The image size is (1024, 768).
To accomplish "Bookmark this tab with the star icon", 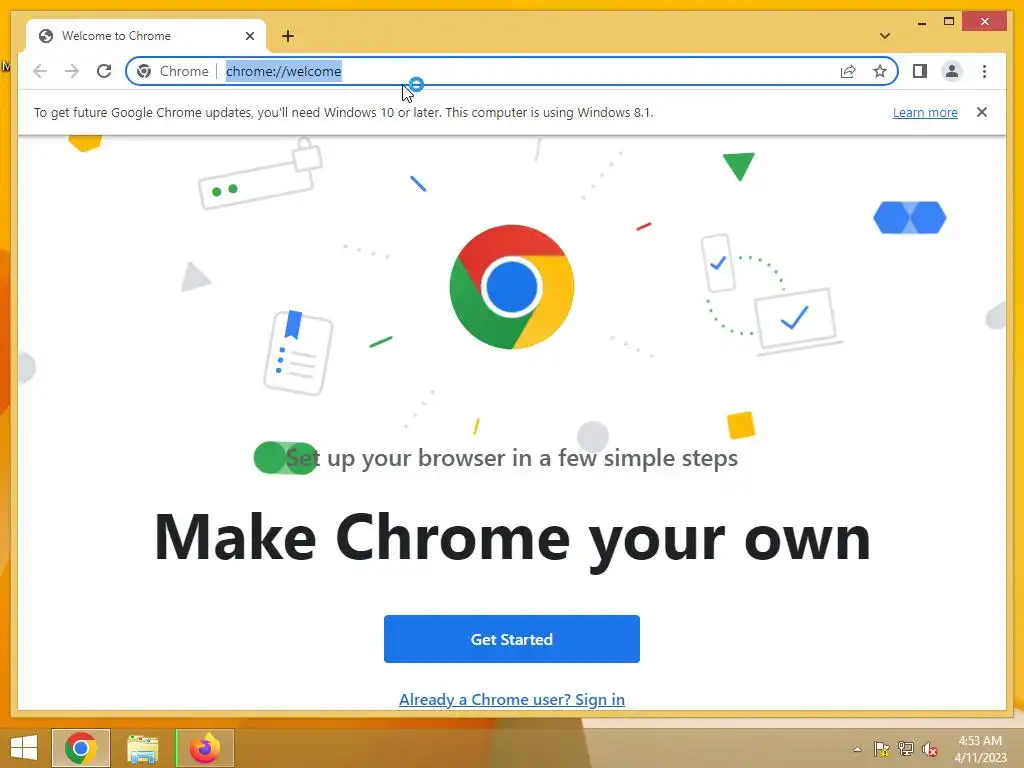I will 880,71.
